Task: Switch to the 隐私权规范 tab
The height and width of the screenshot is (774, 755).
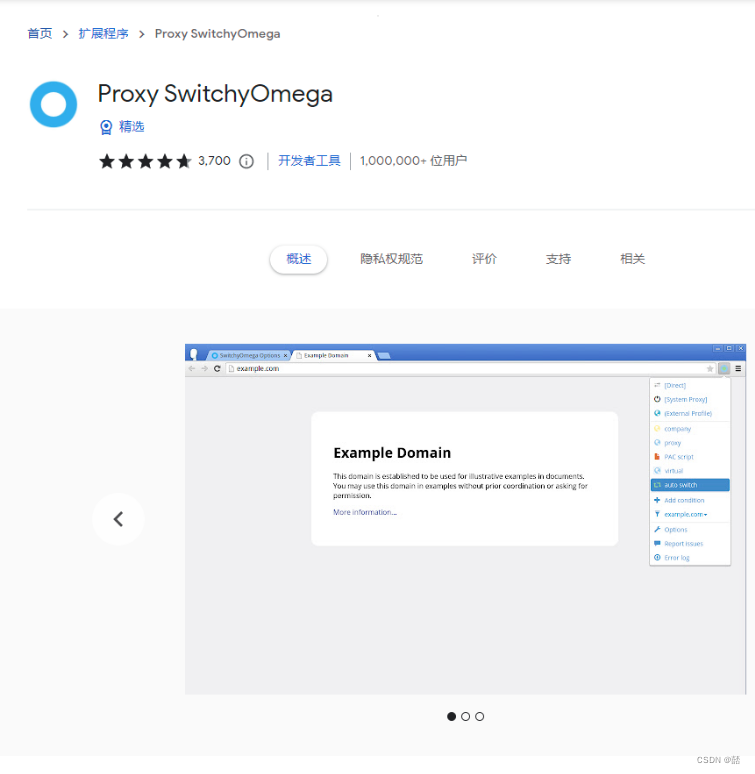Action: 391,259
